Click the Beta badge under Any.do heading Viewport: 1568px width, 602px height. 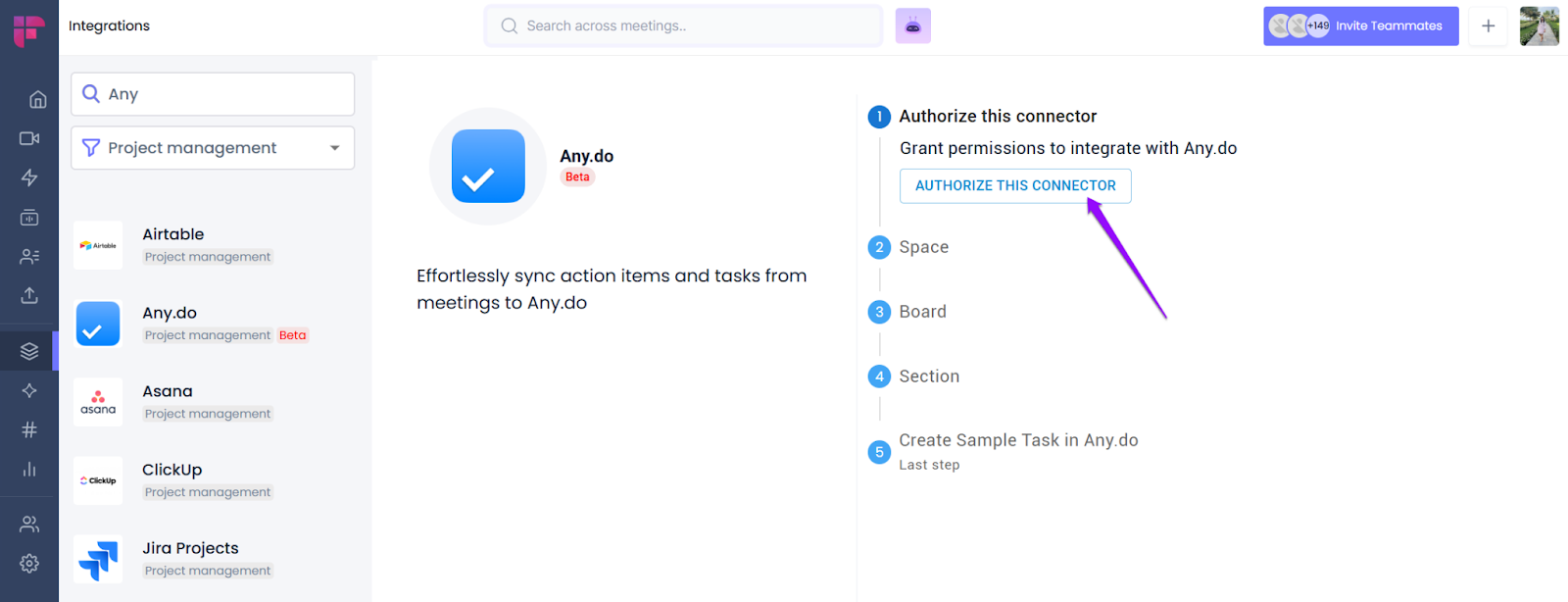coord(577,177)
